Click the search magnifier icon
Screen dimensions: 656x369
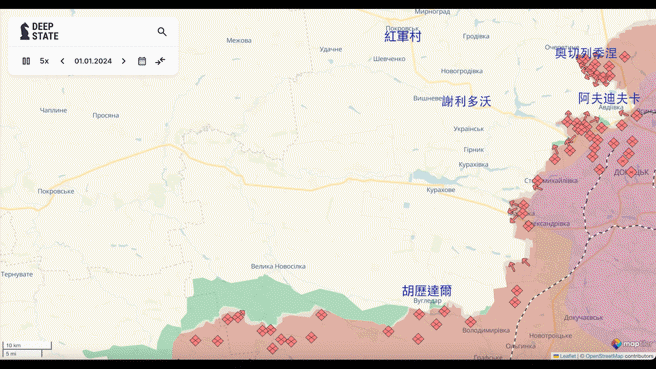pyautogui.click(x=162, y=32)
